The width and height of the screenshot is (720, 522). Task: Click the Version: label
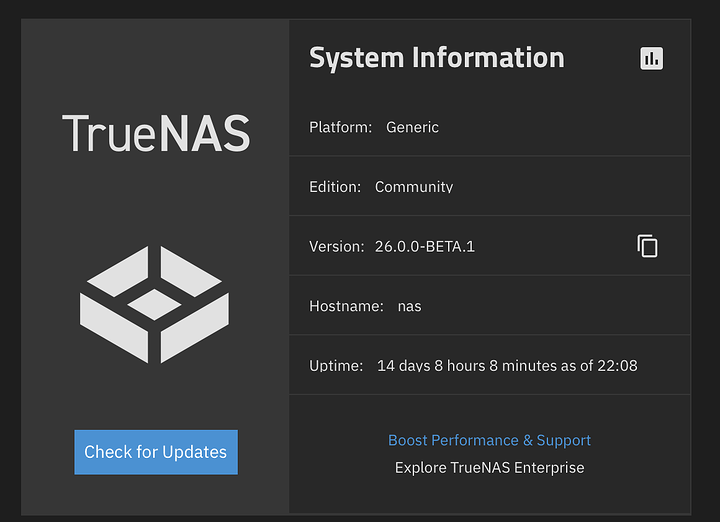coord(337,247)
